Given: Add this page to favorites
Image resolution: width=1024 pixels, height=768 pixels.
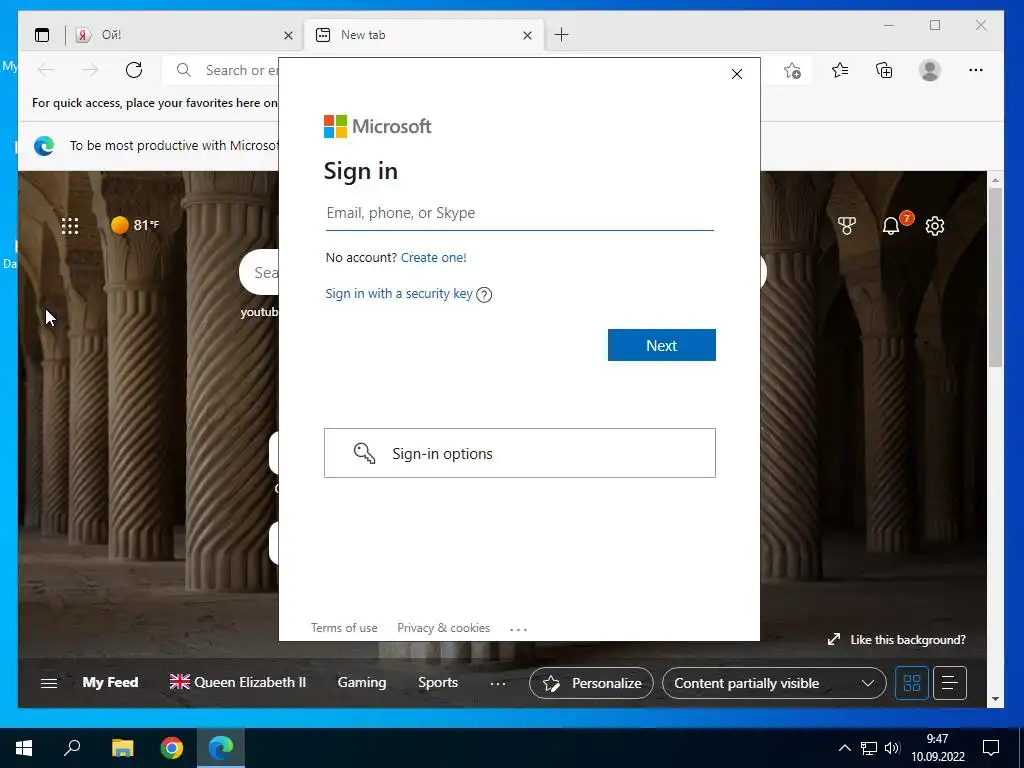Looking at the screenshot, I should click(792, 70).
